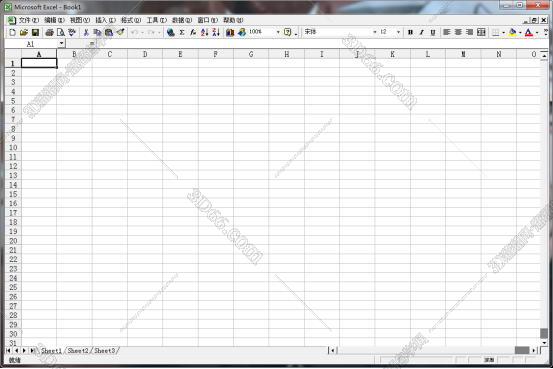553x369 pixels.
Task: Show more Formatting toolbar buttons chevron
Action: click(546, 32)
